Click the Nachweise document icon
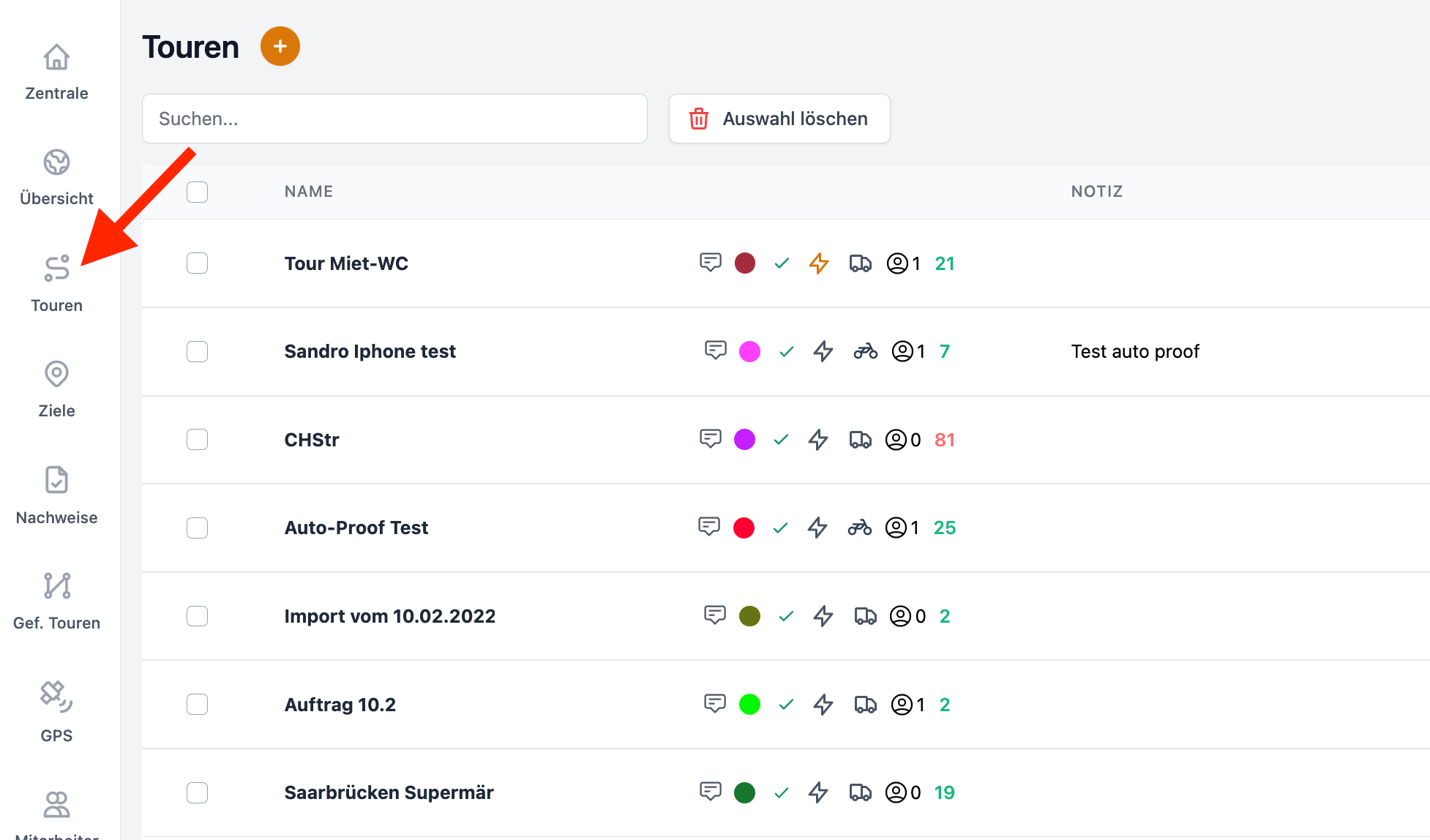Image resolution: width=1430 pixels, height=840 pixels. coord(56,481)
